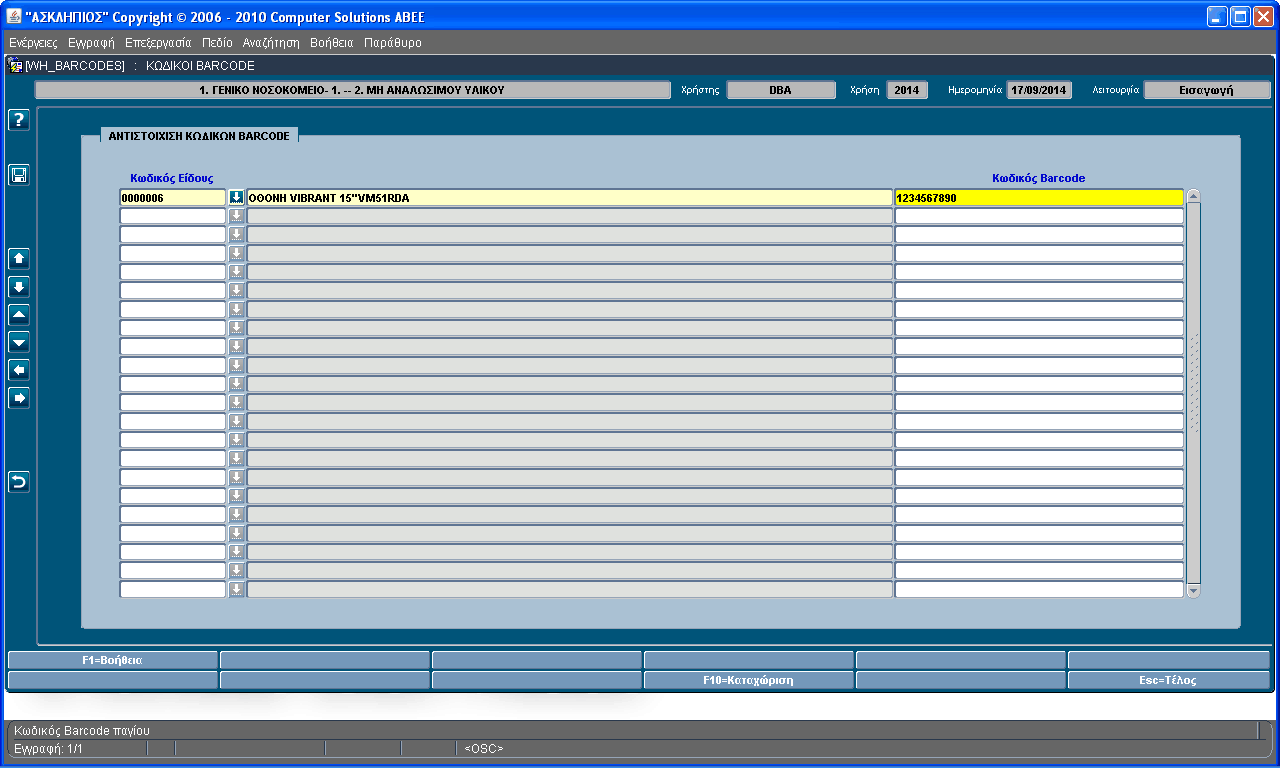The width and height of the screenshot is (1280, 768).
Task: Click Λειτουργία field showing Εισαγωγή
Action: tap(1207, 90)
